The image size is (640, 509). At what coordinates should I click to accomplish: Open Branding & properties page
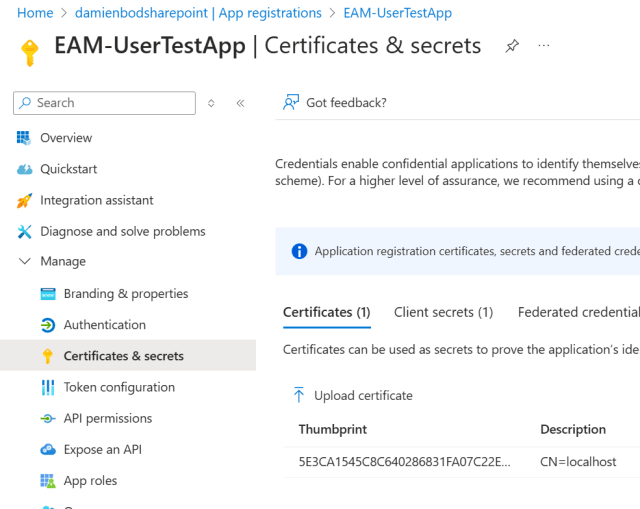click(126, 294)
